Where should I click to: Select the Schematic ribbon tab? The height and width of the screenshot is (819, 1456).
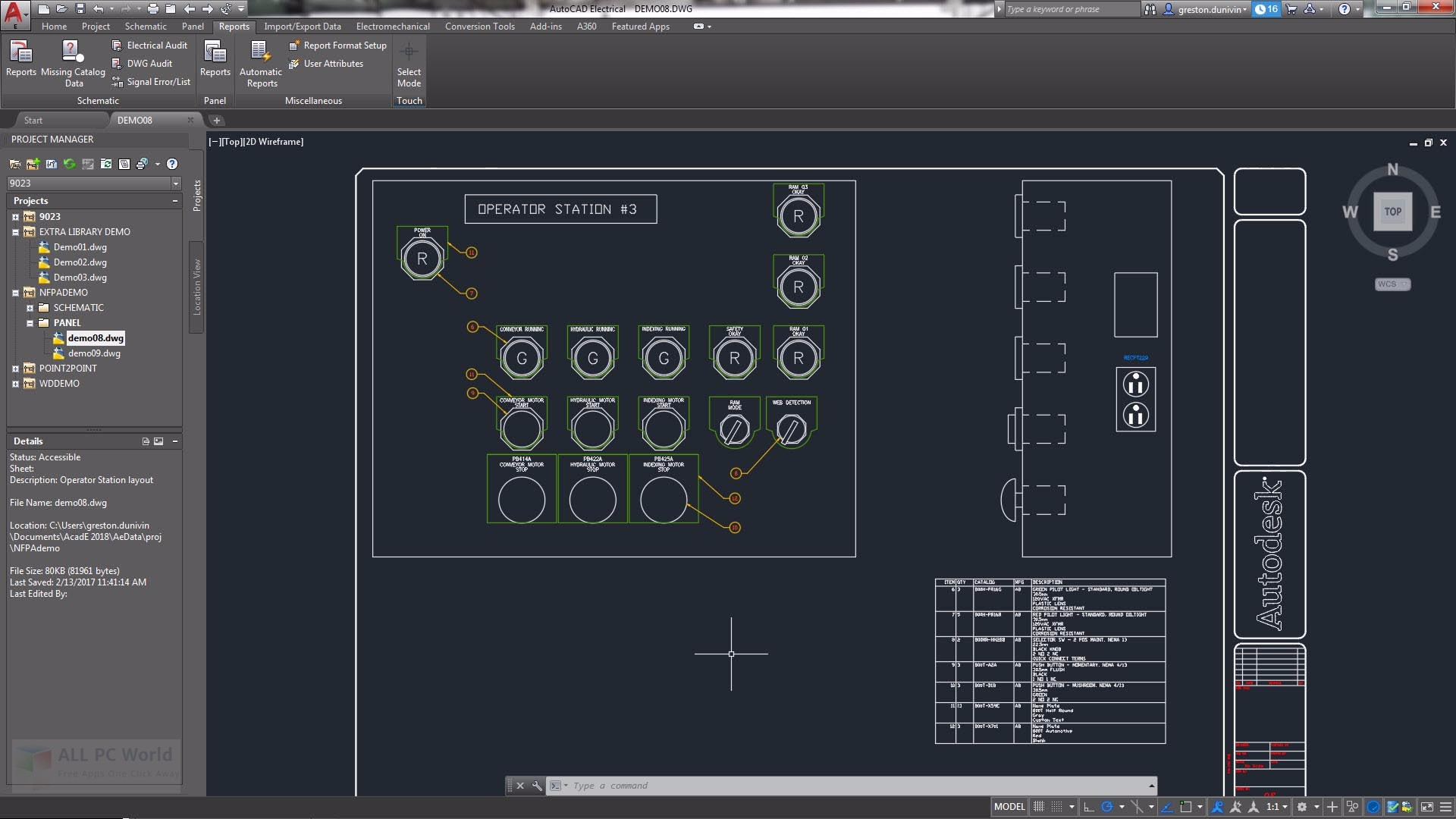(146, 26)
